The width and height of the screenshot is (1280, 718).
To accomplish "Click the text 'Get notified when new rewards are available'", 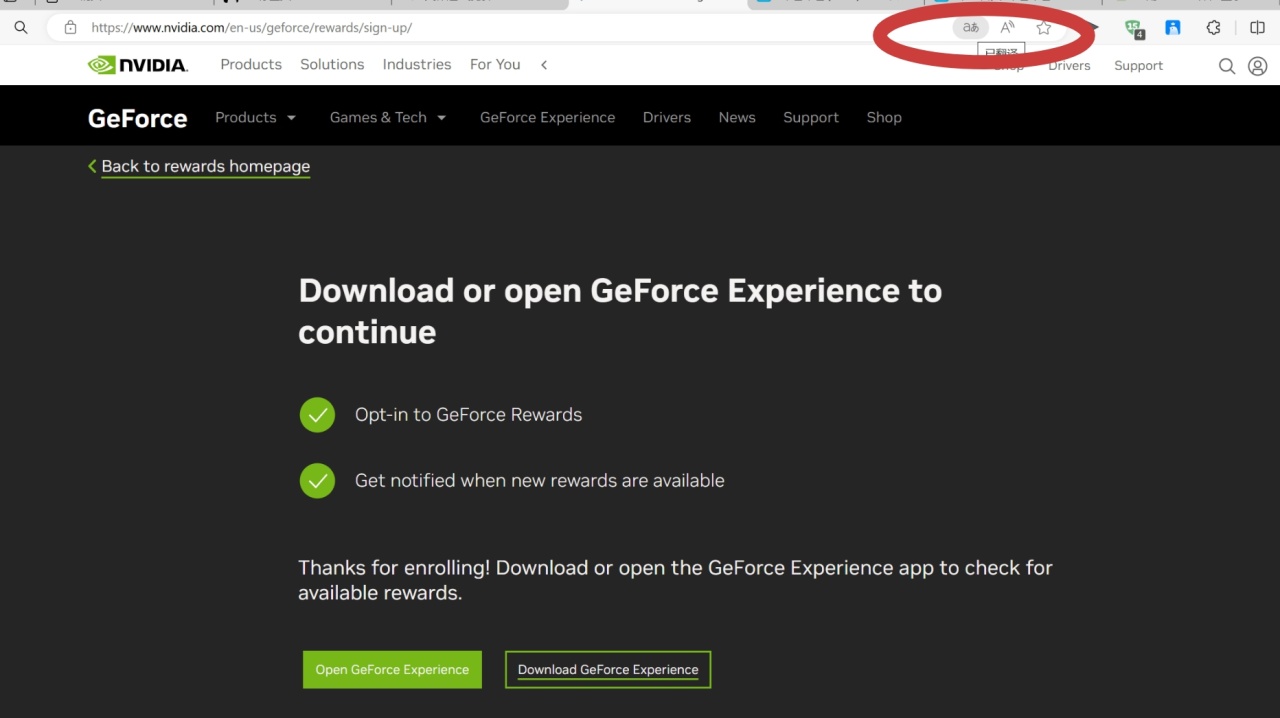I will (x=540, y=481).
